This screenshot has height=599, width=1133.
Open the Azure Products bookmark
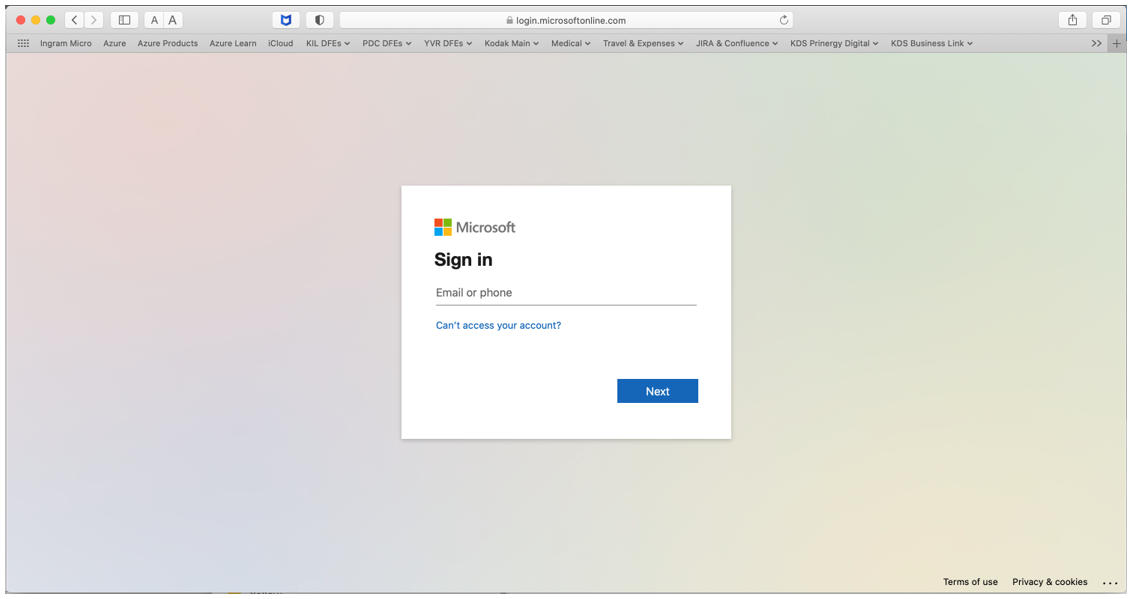pyautogui.click(x=168, y=43)
